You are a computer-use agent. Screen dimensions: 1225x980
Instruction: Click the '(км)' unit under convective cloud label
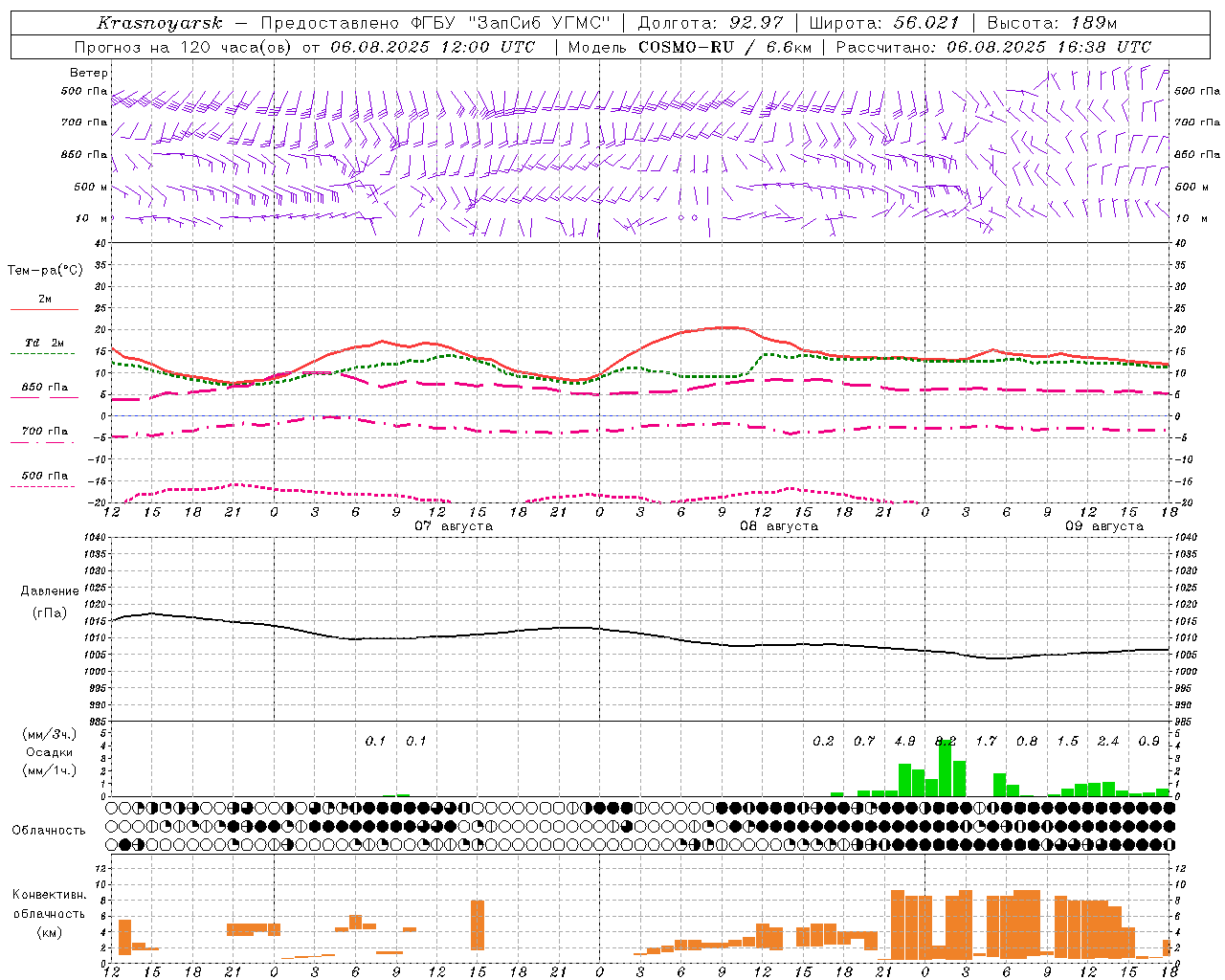point(50,932)
